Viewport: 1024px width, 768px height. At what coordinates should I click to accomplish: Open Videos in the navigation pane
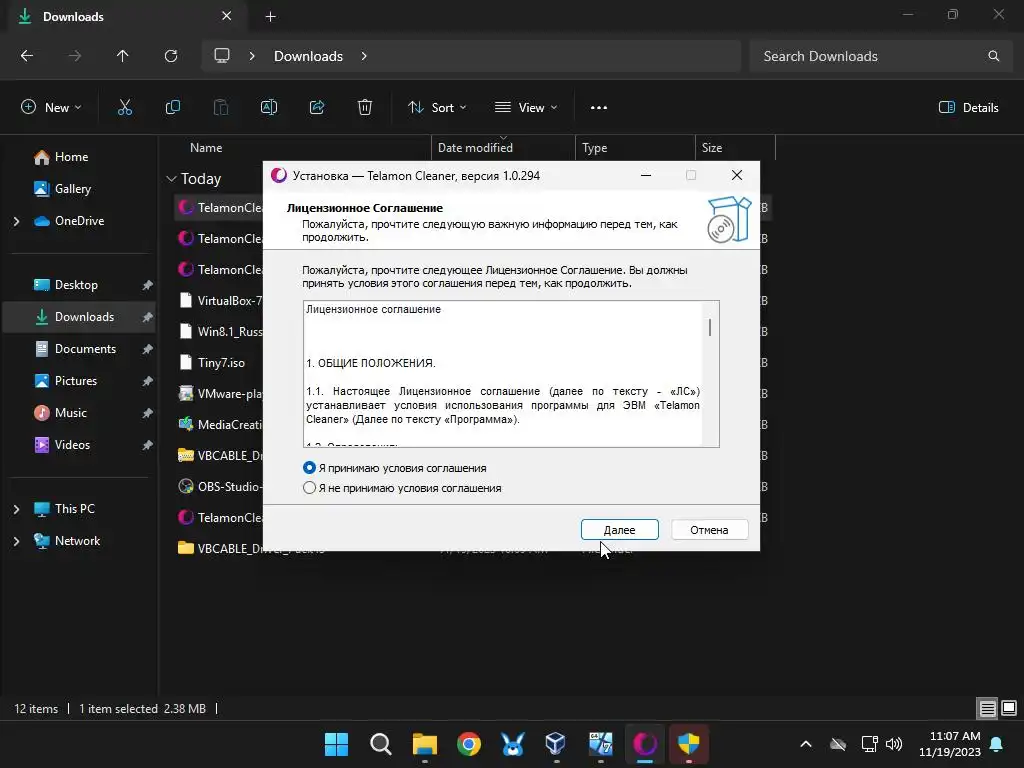72,445
